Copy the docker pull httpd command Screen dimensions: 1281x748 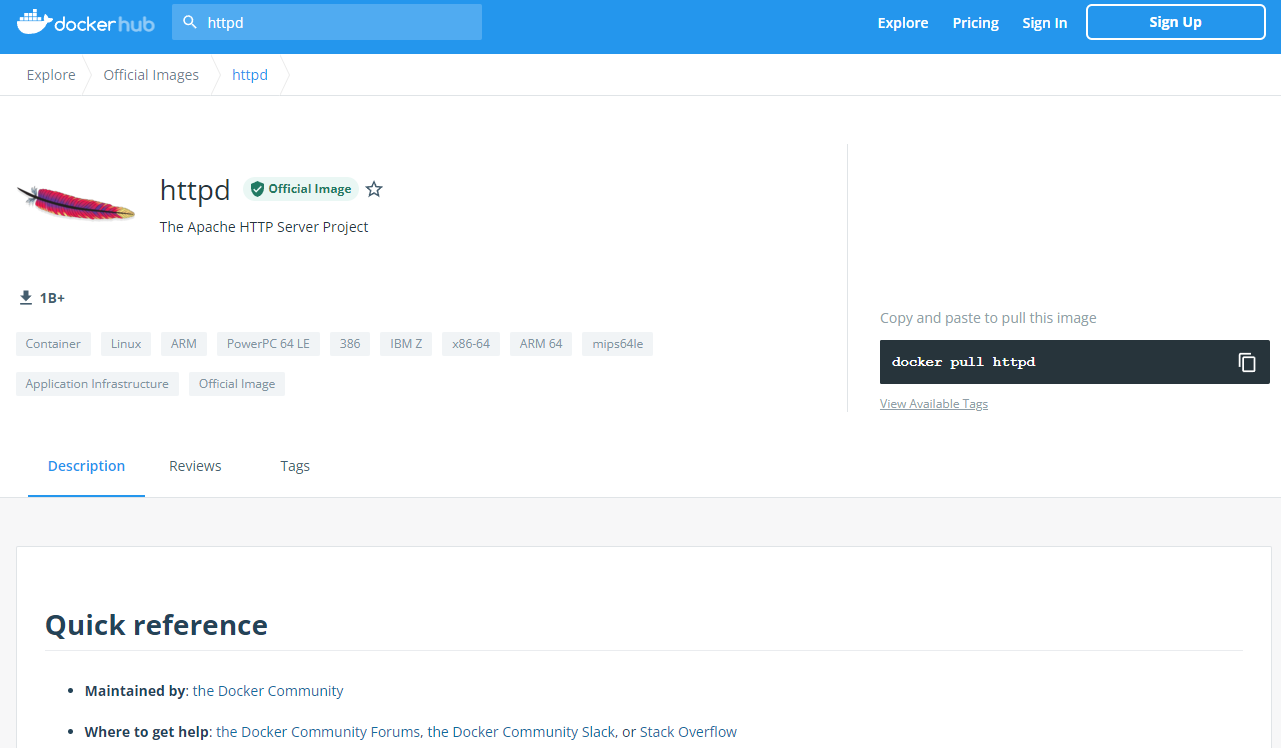click(1247, 362)
